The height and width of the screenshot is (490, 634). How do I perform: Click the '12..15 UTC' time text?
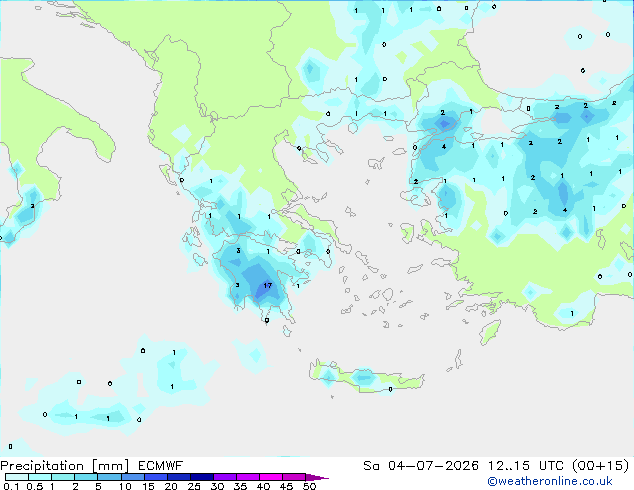(526, 466)
